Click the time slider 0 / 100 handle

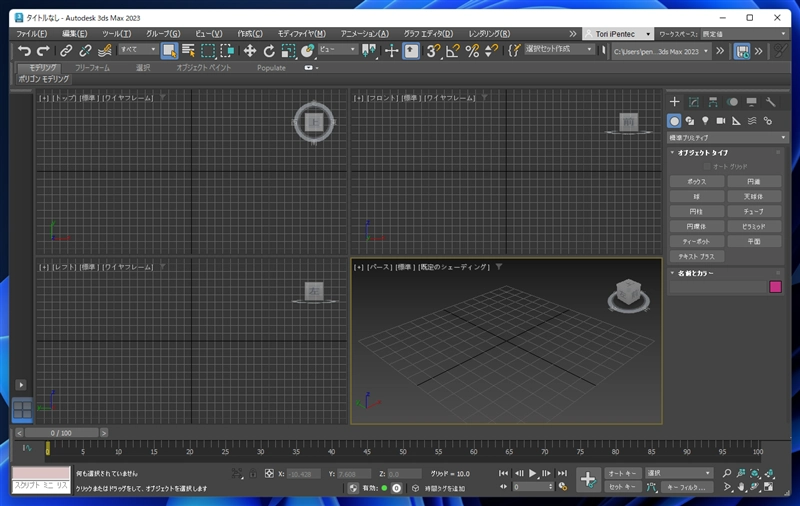tap(61, 433)
